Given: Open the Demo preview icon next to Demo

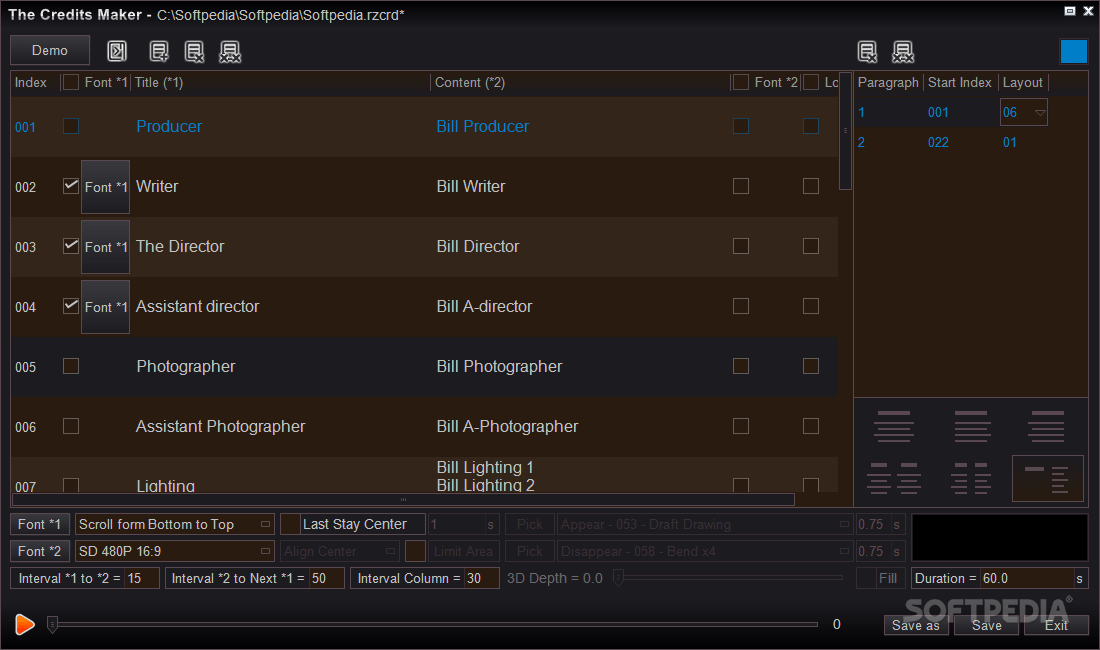Looking at the screenshot, I should pos(117,50).
